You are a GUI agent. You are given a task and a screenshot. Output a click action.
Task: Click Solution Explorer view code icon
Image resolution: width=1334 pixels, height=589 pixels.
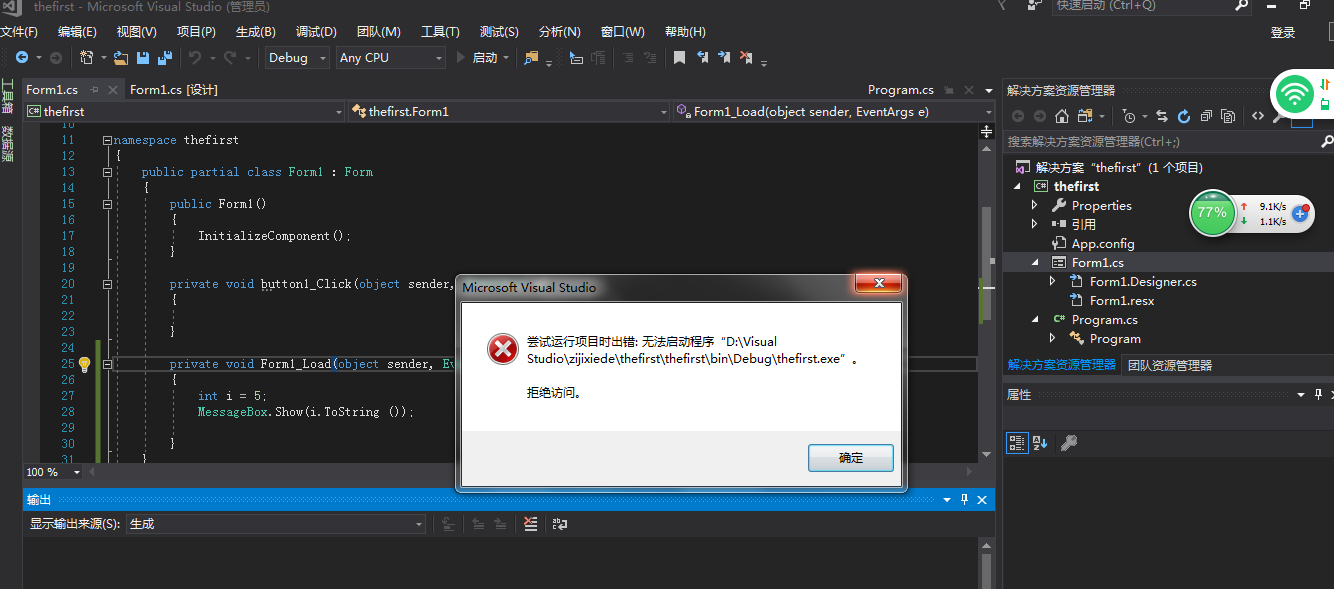click(x=1258, y=116)
